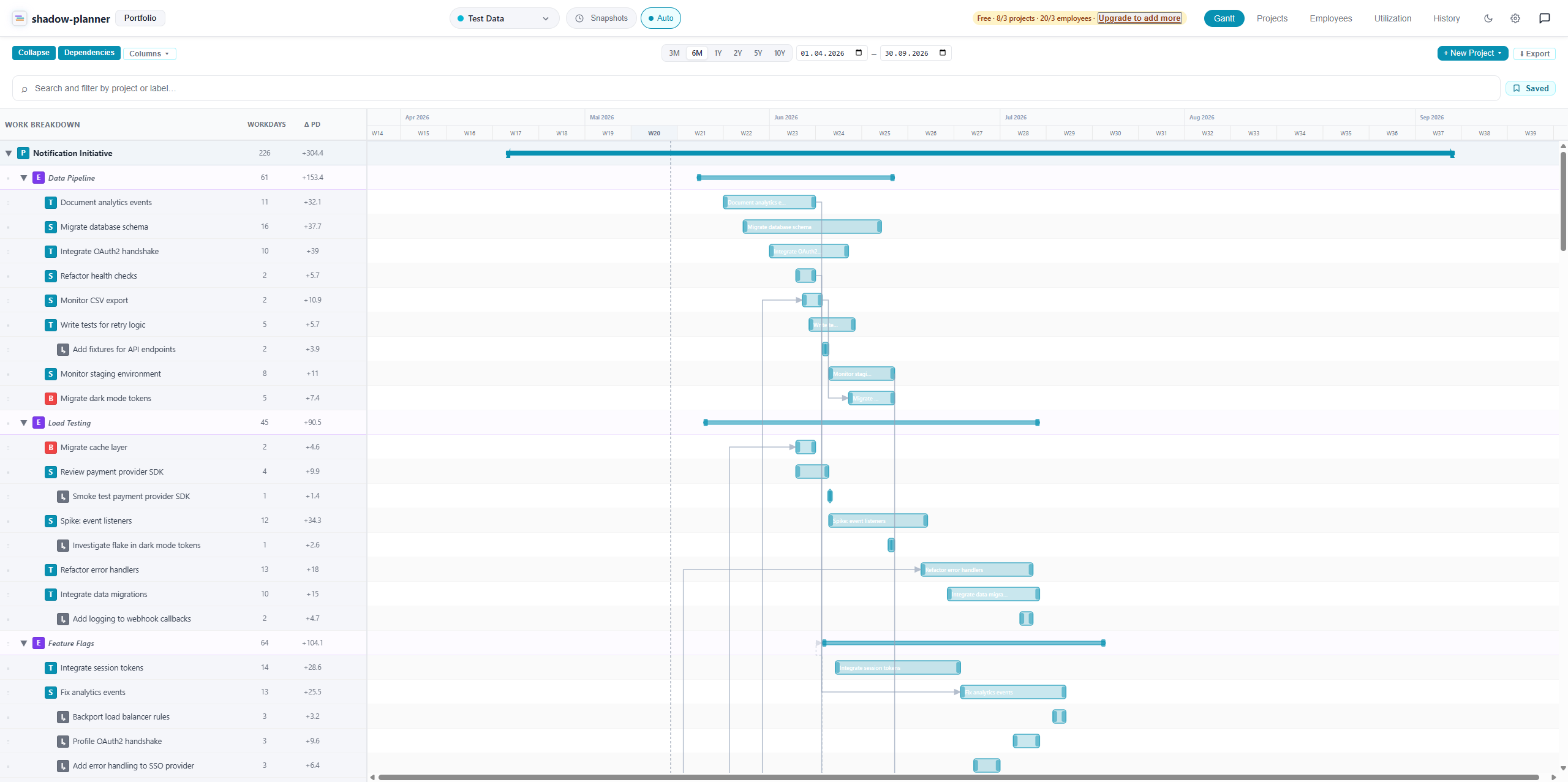This screenshot has width=1568, height=782.
Task: Select the 3M time range
Action: (674, 53)
